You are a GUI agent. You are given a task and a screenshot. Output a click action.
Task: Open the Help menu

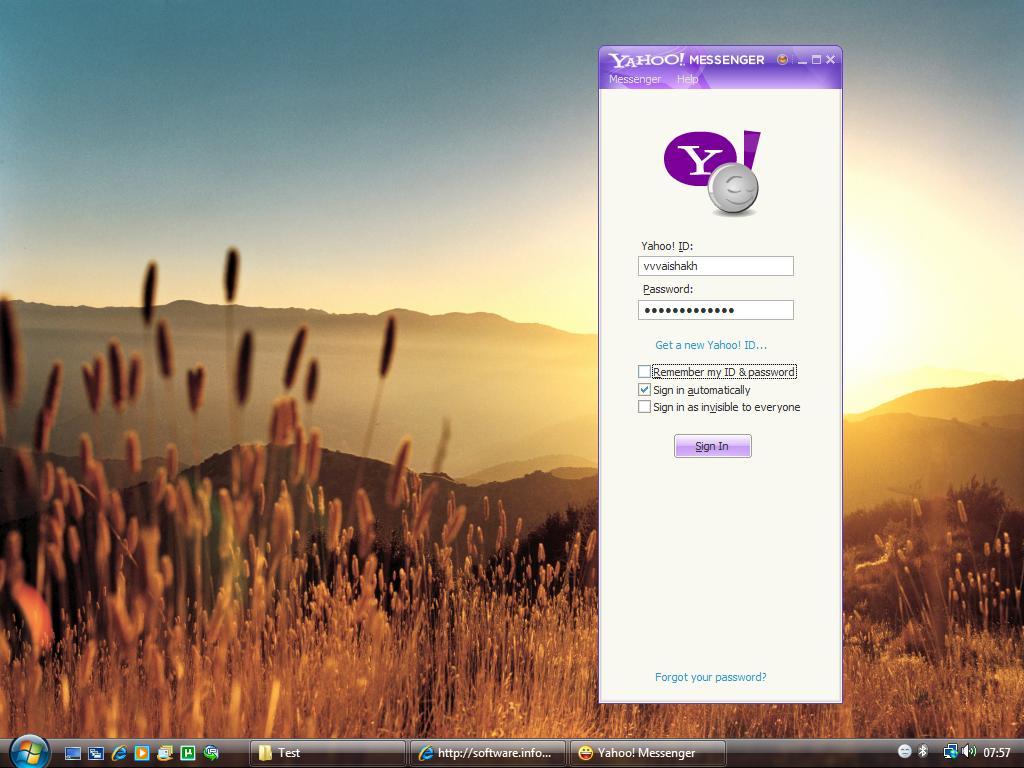tap(687, 79)
